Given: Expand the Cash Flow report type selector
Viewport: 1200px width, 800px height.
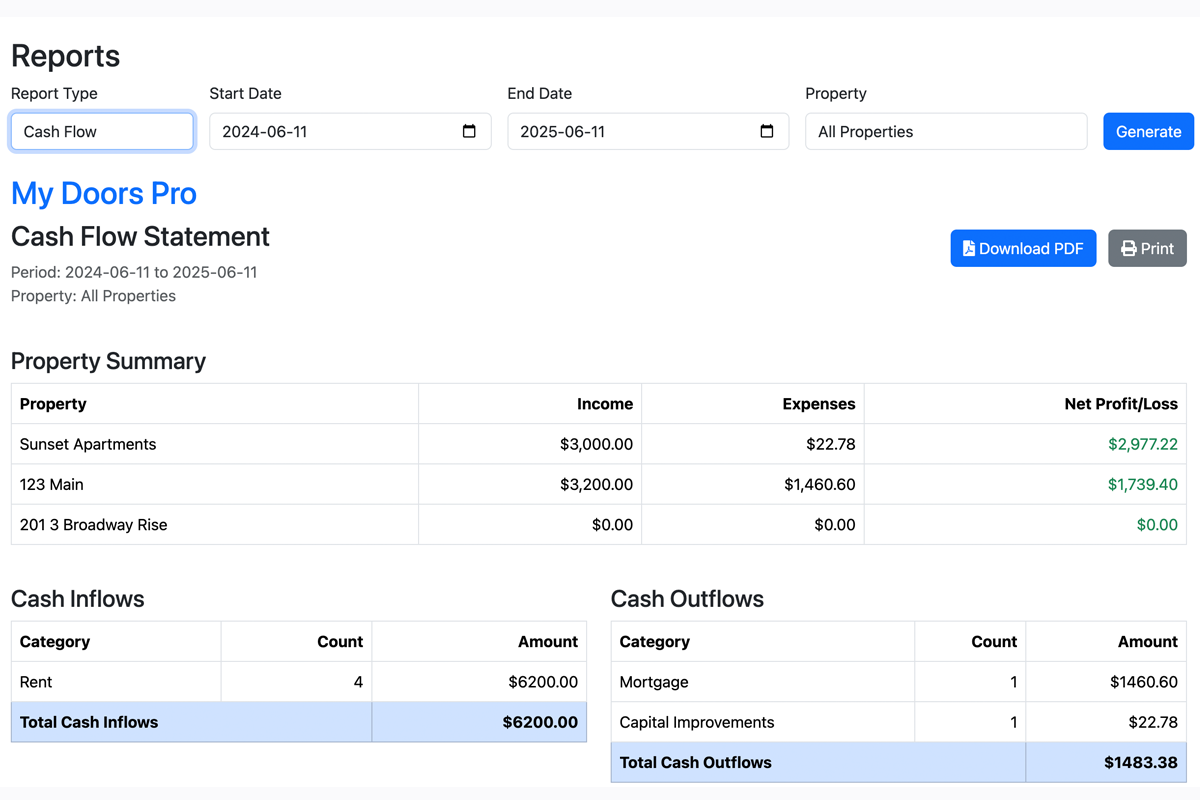Looking at the screenshot, I should click(x=101, y=131).
